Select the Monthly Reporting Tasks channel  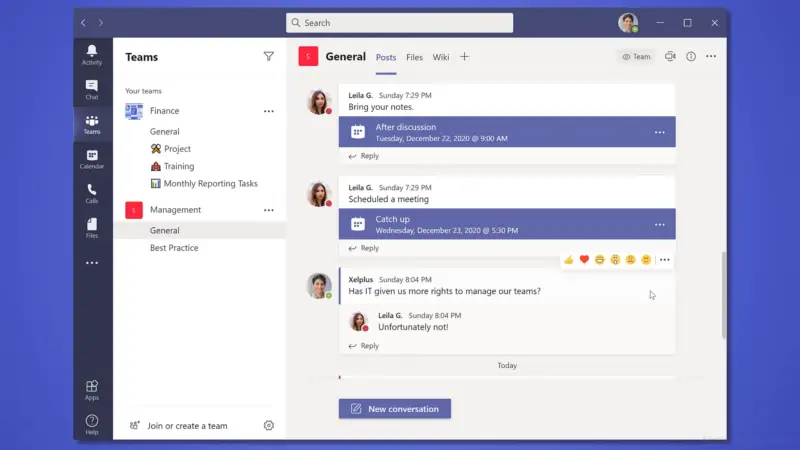(210, 184)
